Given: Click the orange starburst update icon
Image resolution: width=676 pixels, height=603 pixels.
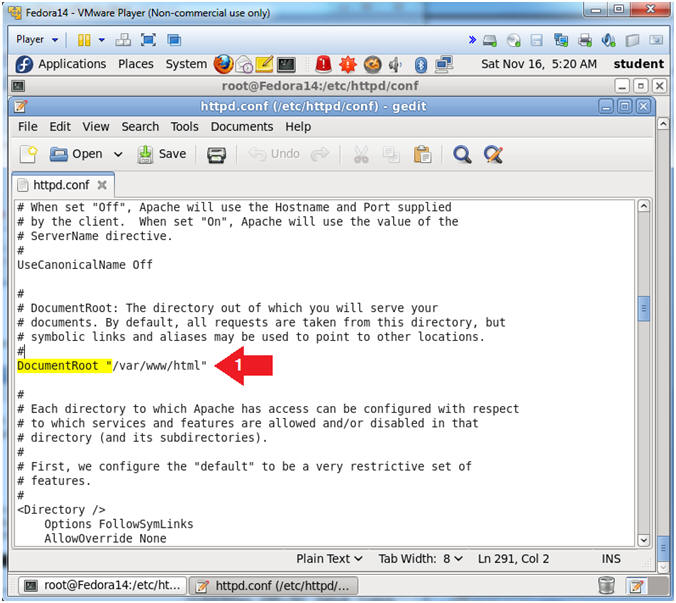Looking at the screenshot, I should [x=348, y=65].
